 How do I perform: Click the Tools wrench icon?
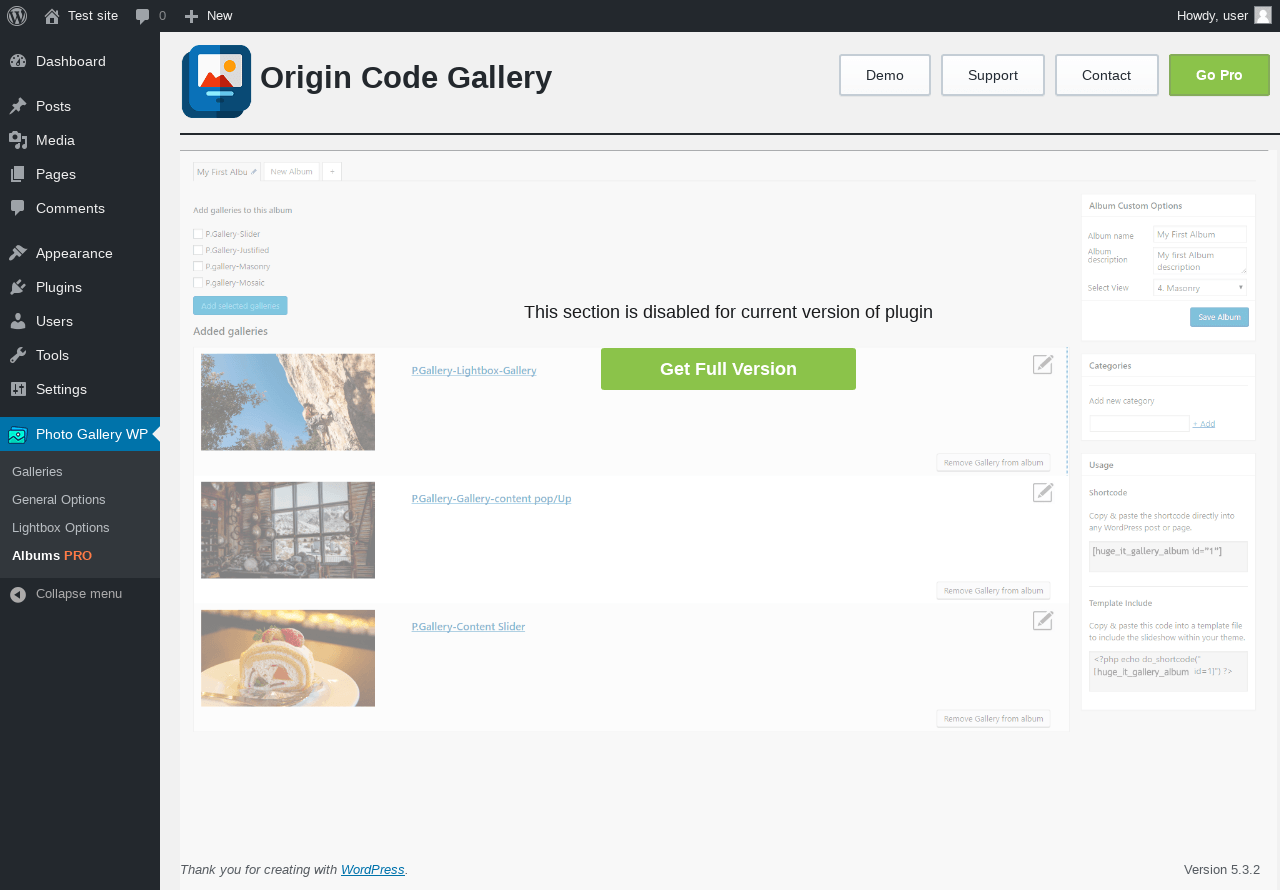pyautogui.click(x=18, y=355)
